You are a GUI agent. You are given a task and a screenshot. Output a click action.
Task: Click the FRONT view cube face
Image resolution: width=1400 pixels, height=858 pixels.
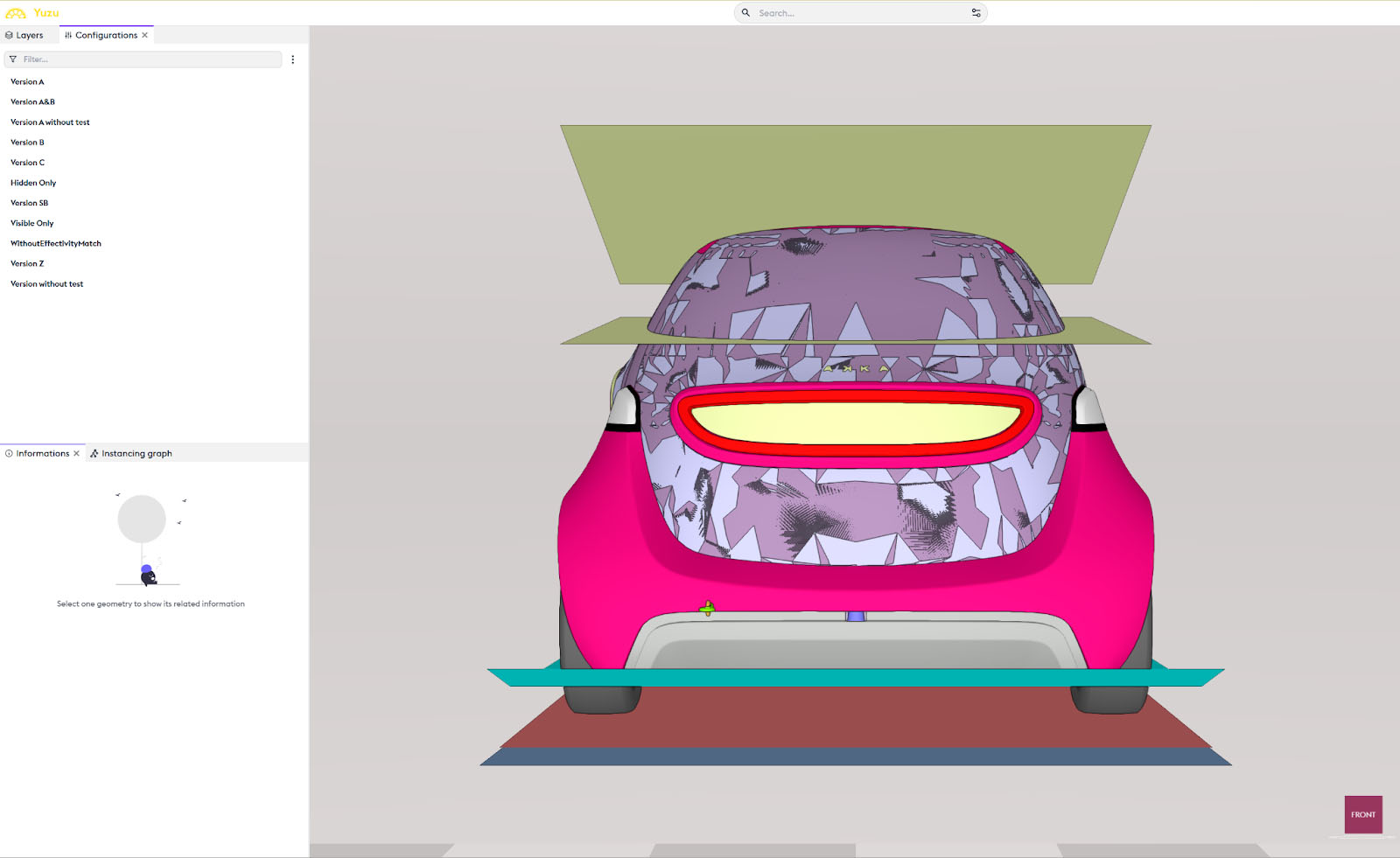coord(1362,814)
